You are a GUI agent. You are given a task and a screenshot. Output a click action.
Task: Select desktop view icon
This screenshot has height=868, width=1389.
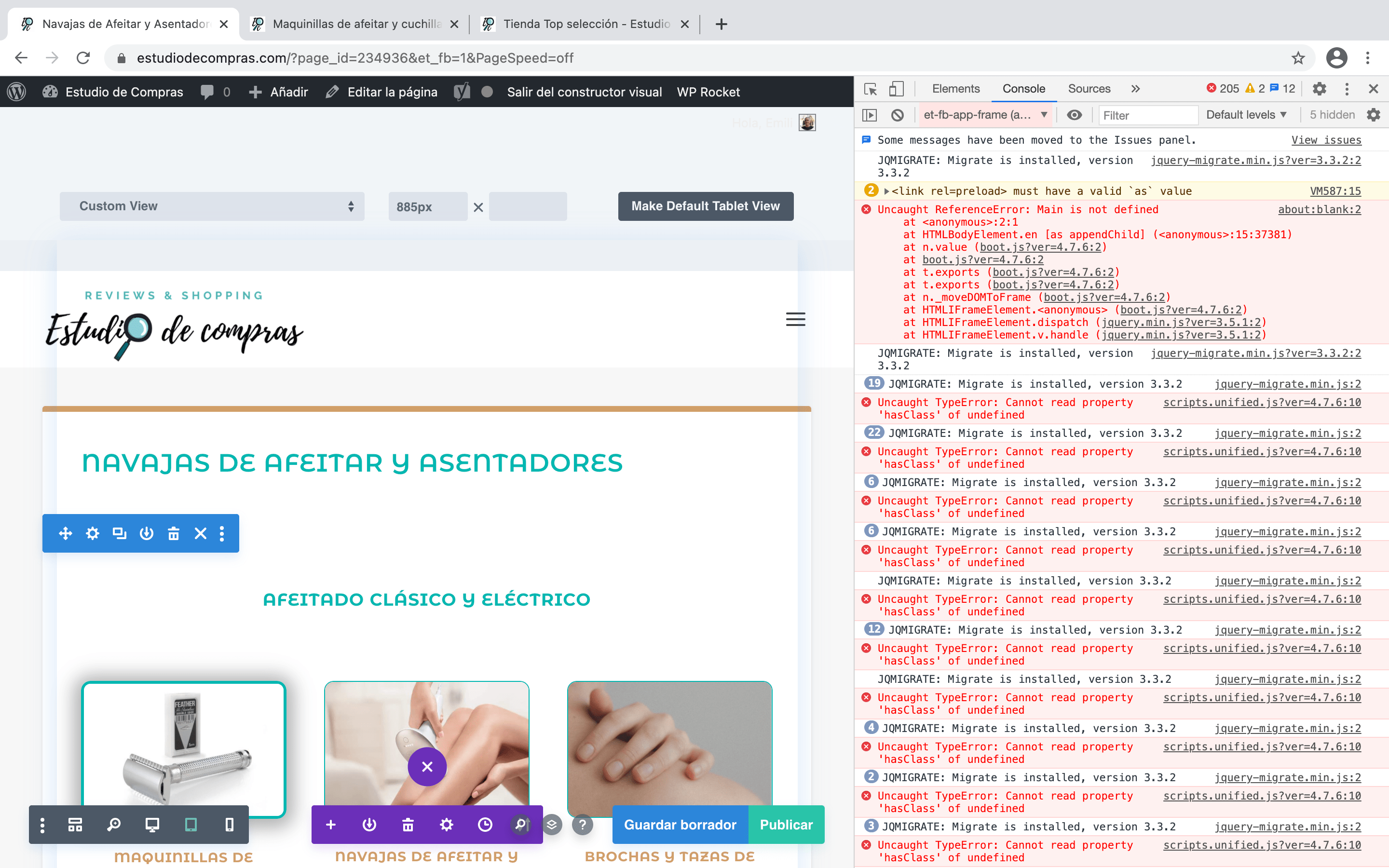tap(152, 825)
